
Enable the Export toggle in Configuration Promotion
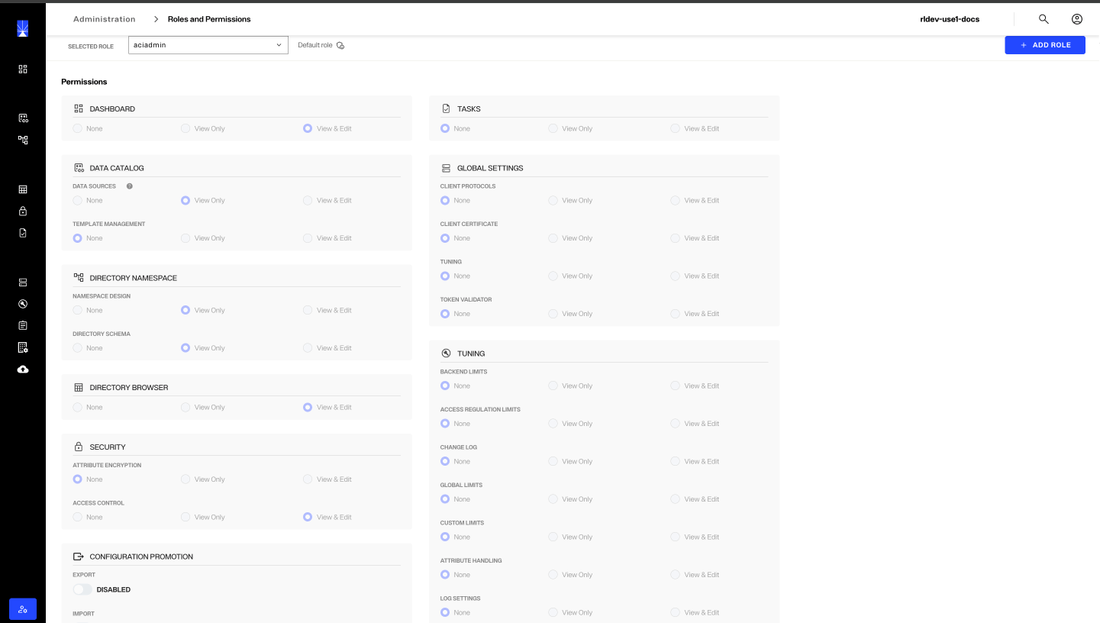click(82, 589)
